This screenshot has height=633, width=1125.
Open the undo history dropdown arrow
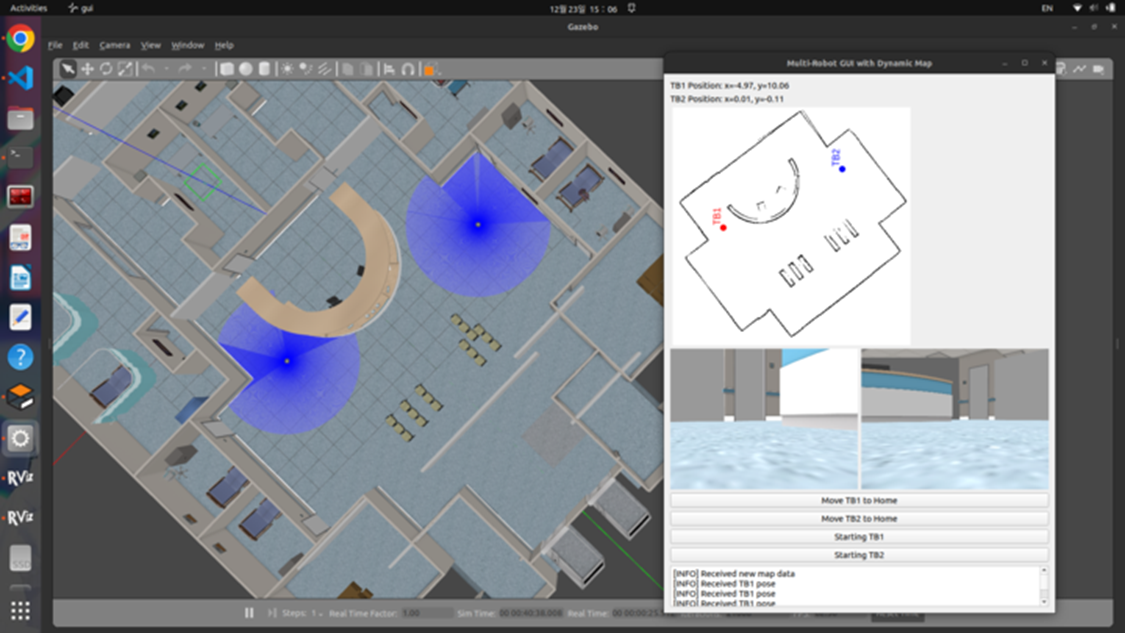click(x=166, y=70)
